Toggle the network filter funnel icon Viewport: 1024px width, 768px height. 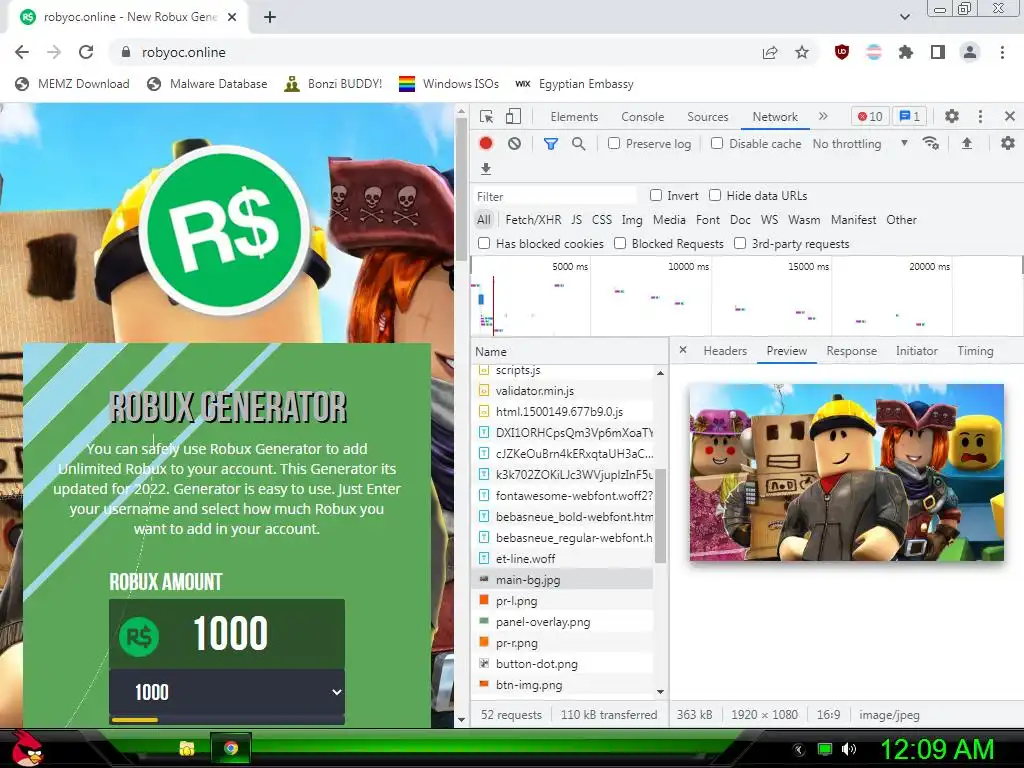pyautogui.click(x=551, y=144)
